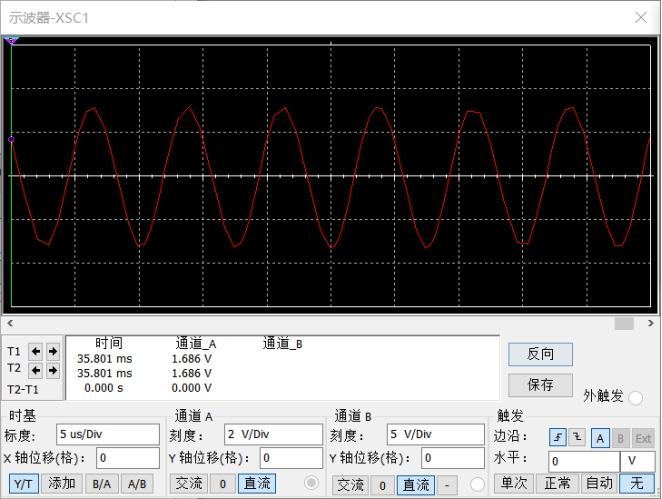Select B/A display mode
Viewport: 662px width, 499px height.
pyautogui.click(x=102, y=484)
